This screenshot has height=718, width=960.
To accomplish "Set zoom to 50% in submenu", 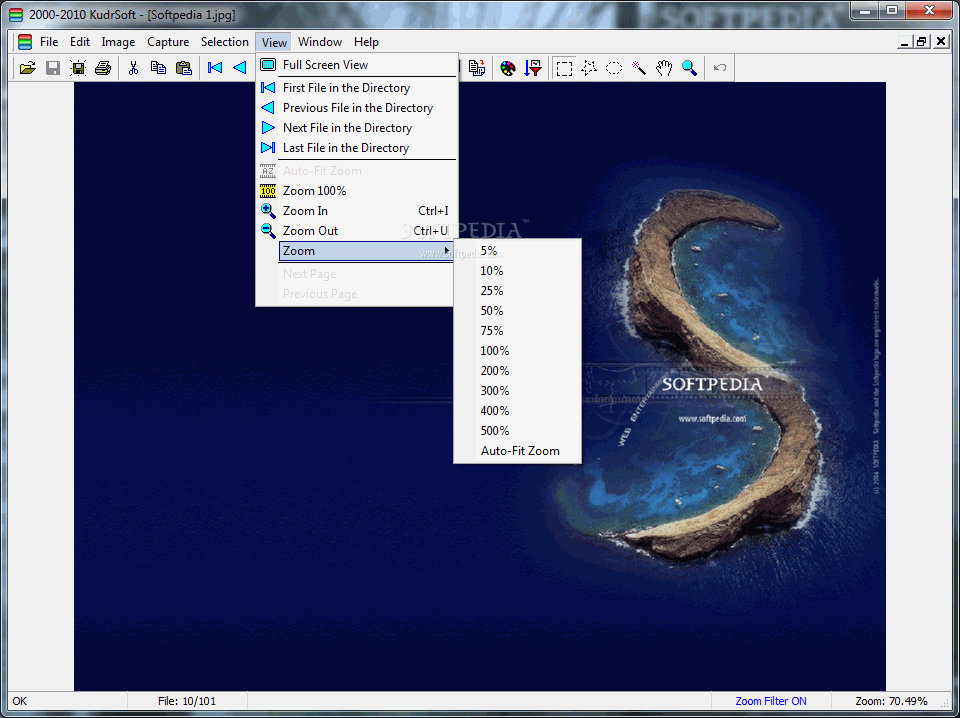I will click(x=517, y=311).
